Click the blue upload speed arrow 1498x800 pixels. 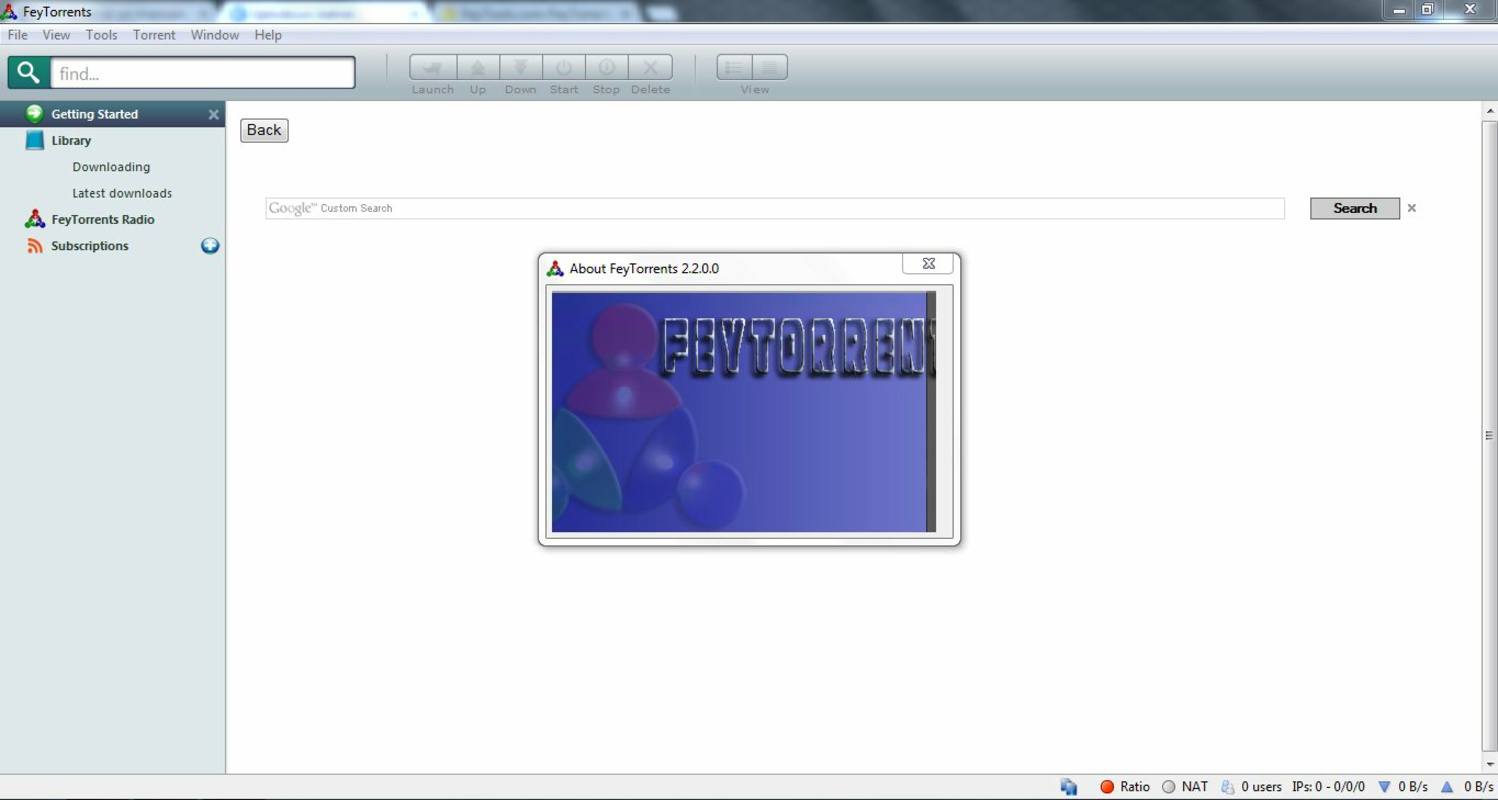tap(1446, 787)
